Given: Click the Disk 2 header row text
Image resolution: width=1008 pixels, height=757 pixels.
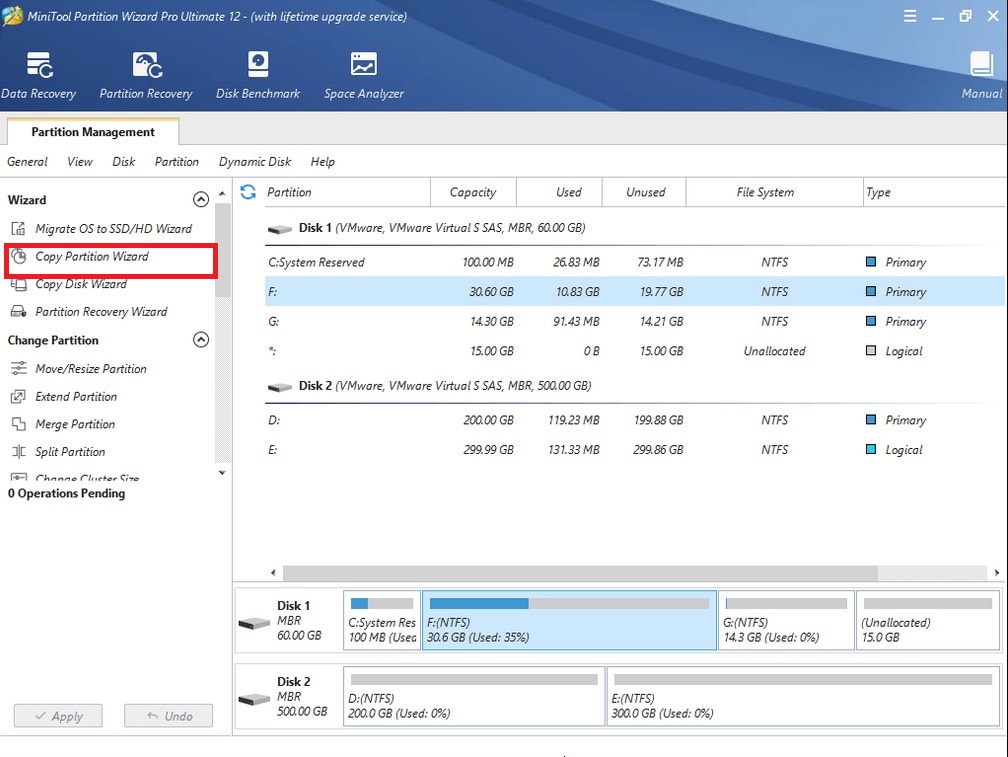Looking at the screenshot, I should [445, 386].
